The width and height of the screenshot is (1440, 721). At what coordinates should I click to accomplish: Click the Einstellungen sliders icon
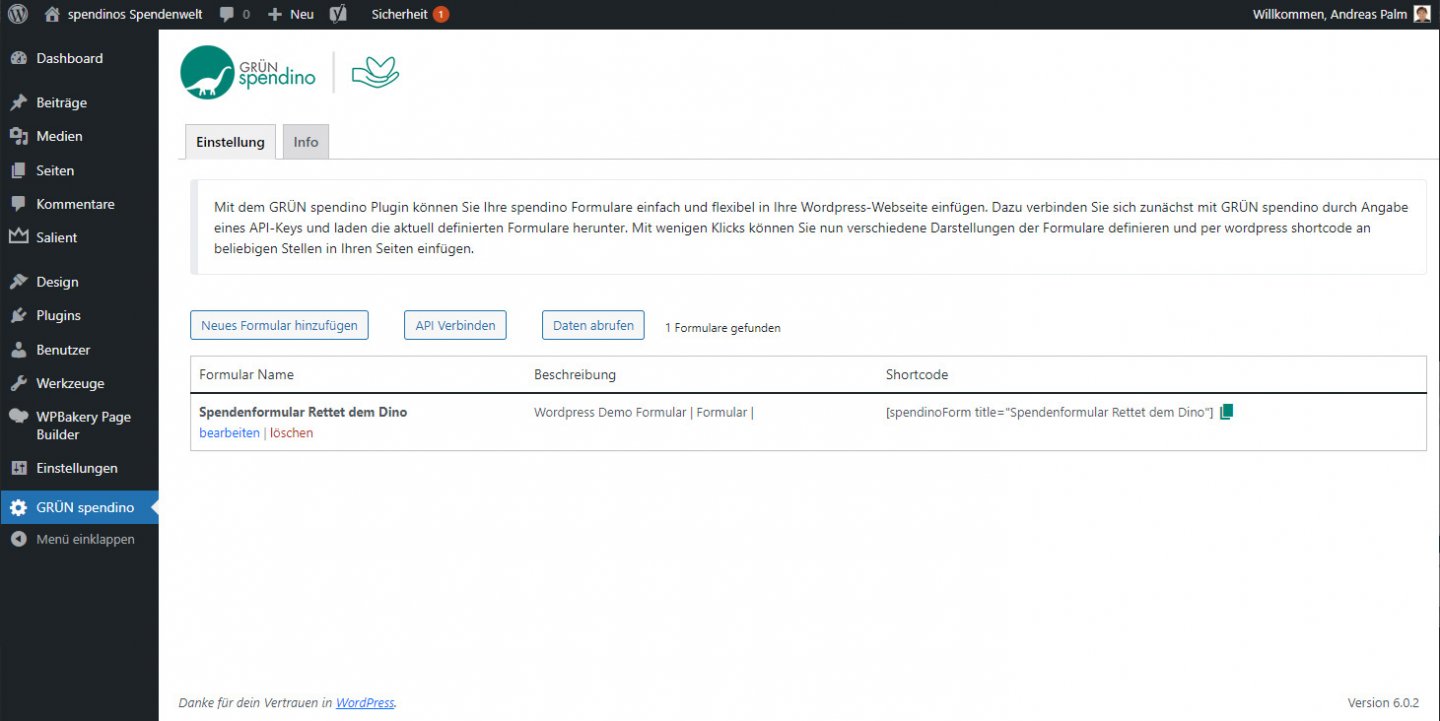click(18, 468)
